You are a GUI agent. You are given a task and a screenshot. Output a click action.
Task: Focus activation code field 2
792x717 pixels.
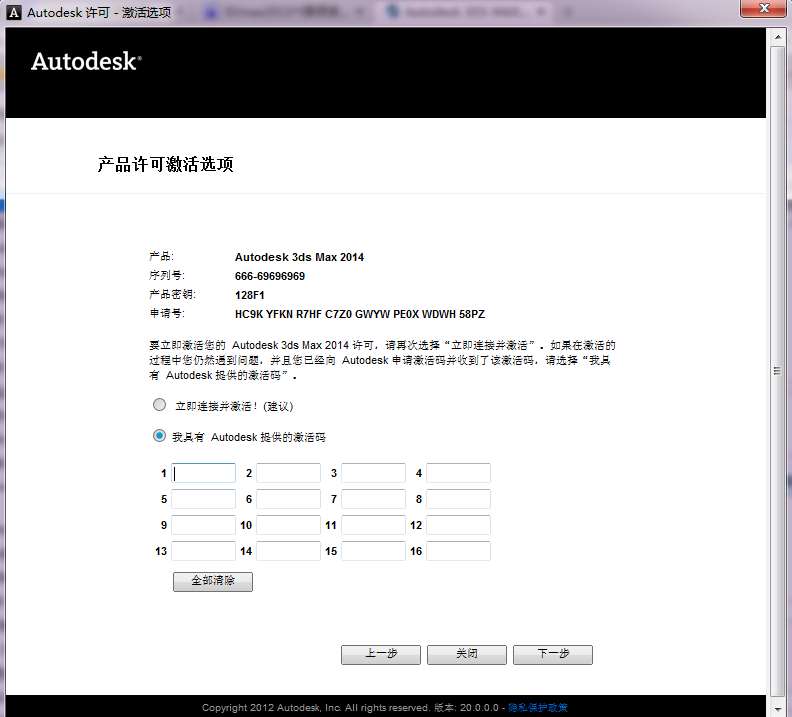(288, 473)
